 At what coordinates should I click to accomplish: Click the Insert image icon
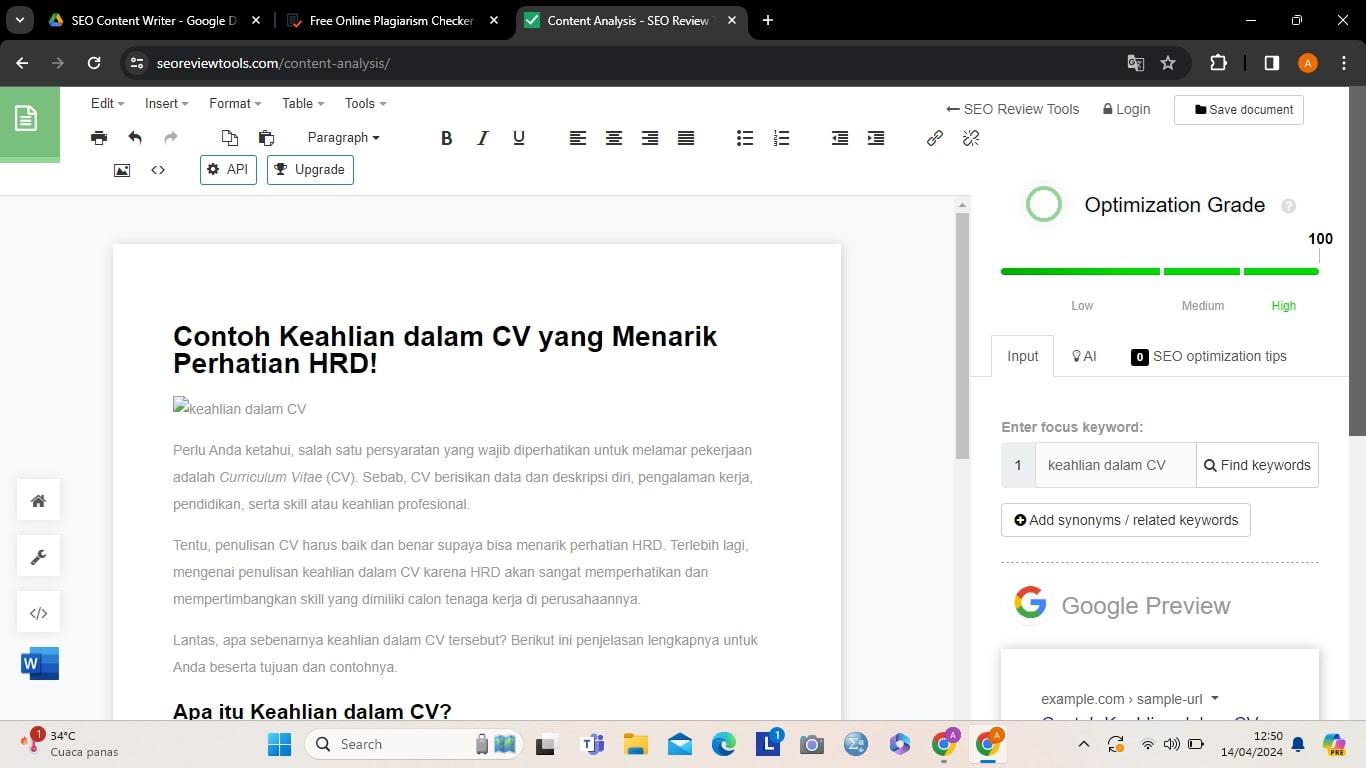122,170
